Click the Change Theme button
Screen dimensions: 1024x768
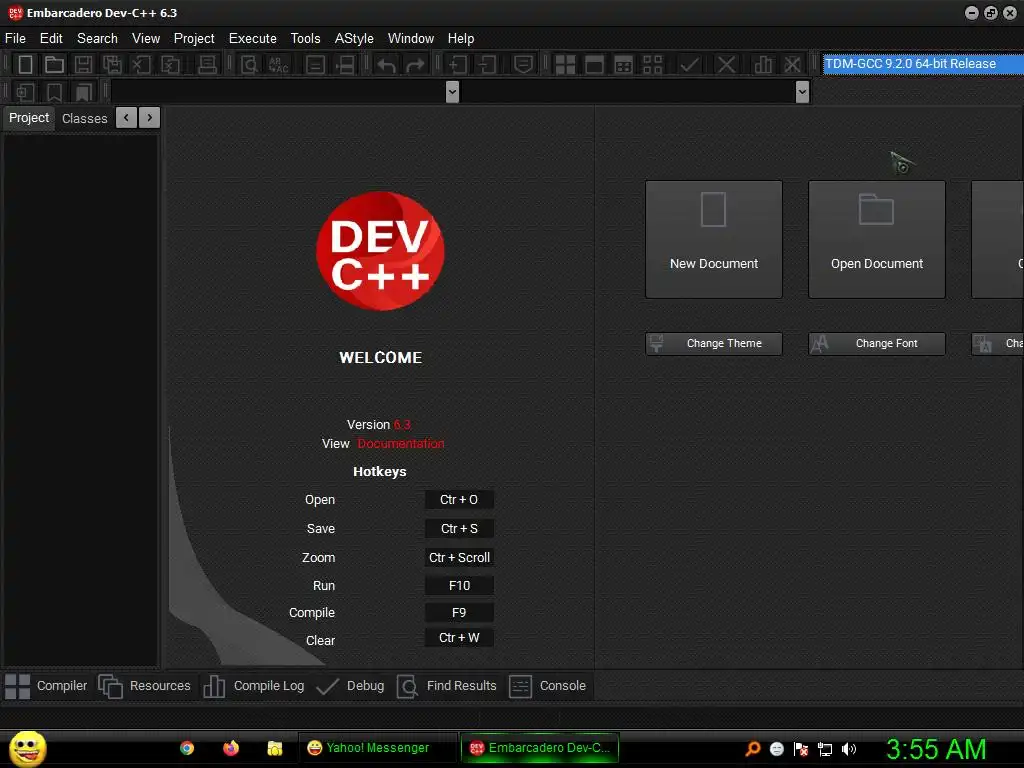click(x=714, y=344)
